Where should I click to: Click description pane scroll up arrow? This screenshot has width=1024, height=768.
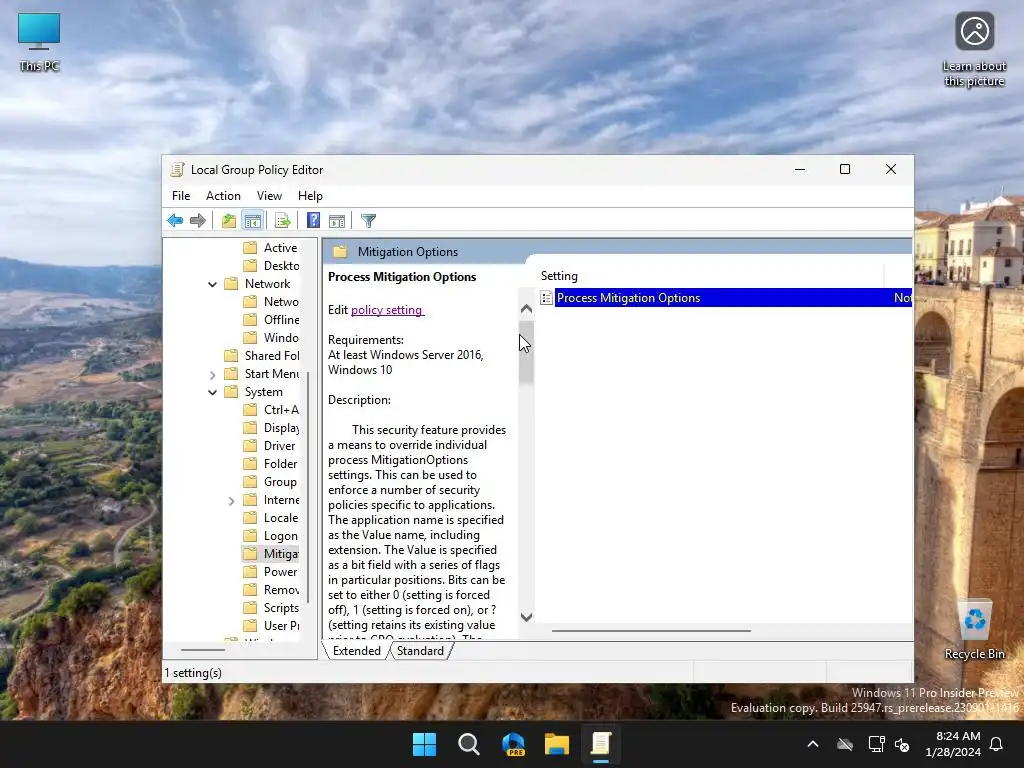[x=526, y=310]
